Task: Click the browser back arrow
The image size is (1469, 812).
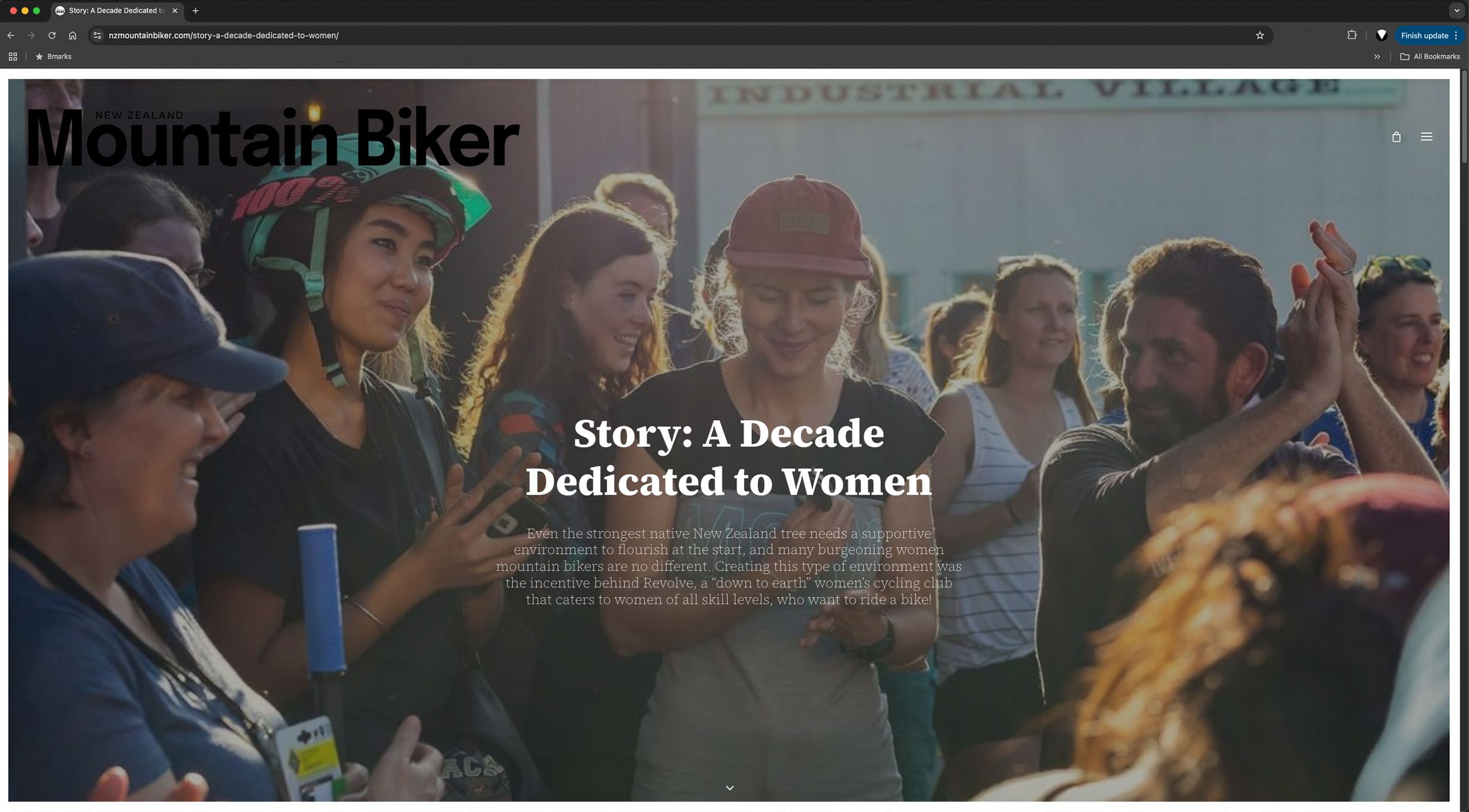Action: point(11,35)
